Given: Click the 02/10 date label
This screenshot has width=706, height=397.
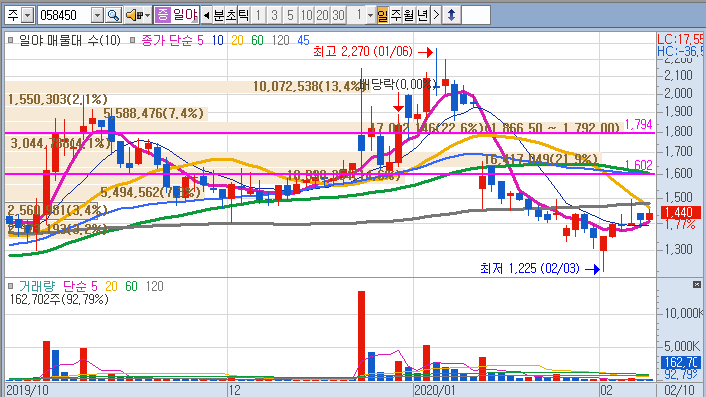Looking at the screenshot, I should tap(679, 390).
